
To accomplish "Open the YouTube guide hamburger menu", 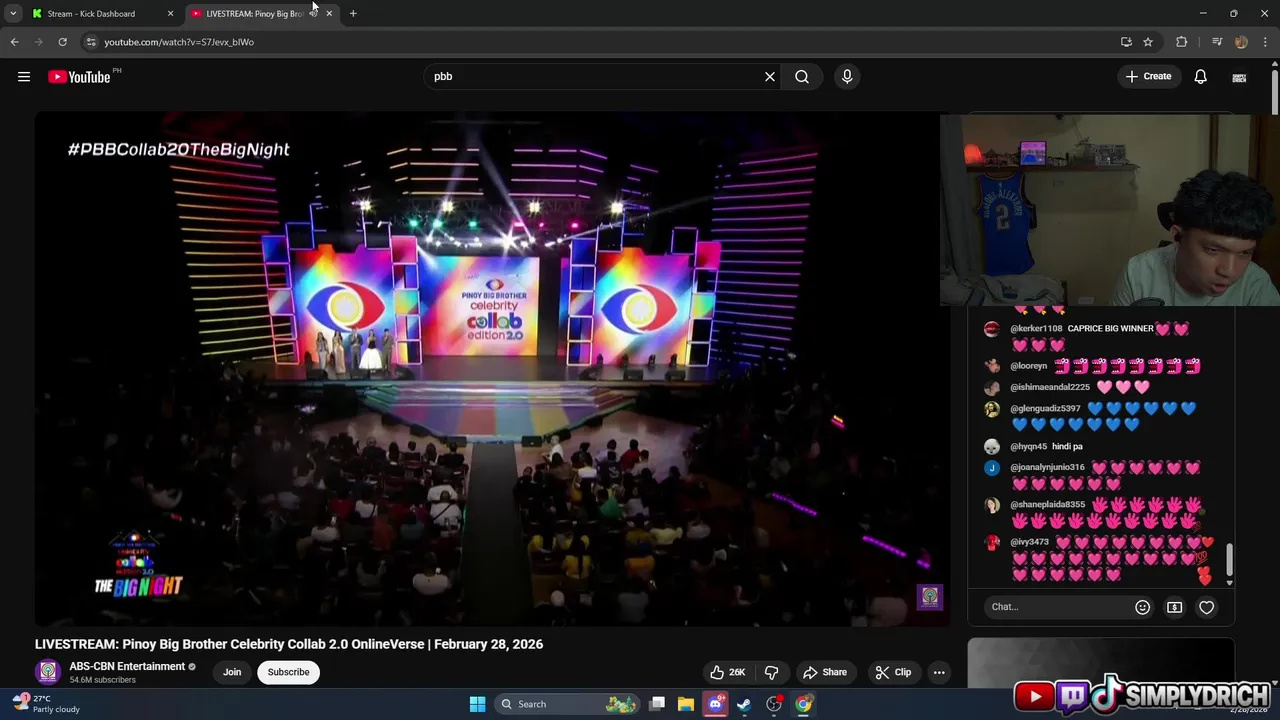I will [24, 77].
